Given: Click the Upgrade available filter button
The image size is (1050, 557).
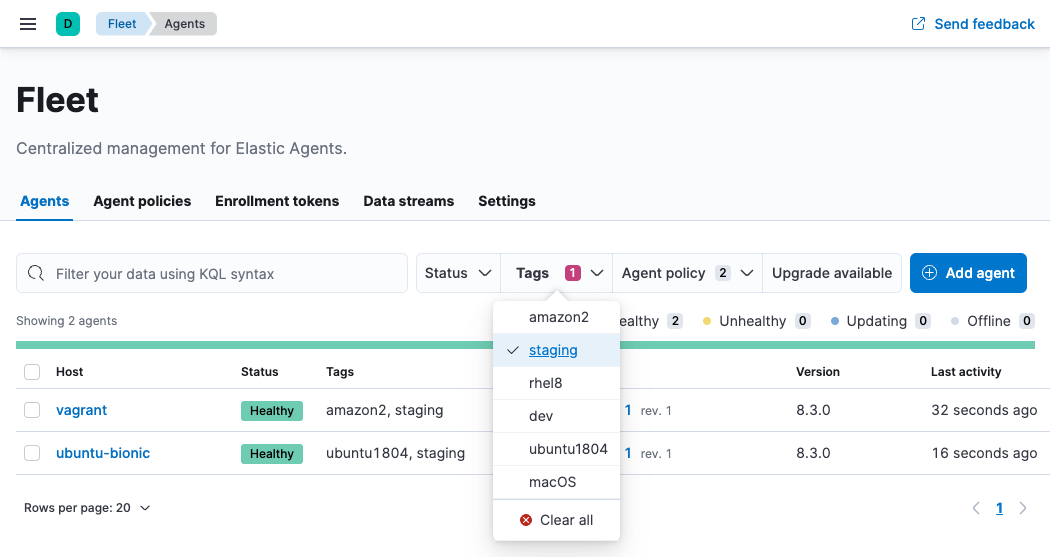Looking at the screenshot, I should point(831,273).
